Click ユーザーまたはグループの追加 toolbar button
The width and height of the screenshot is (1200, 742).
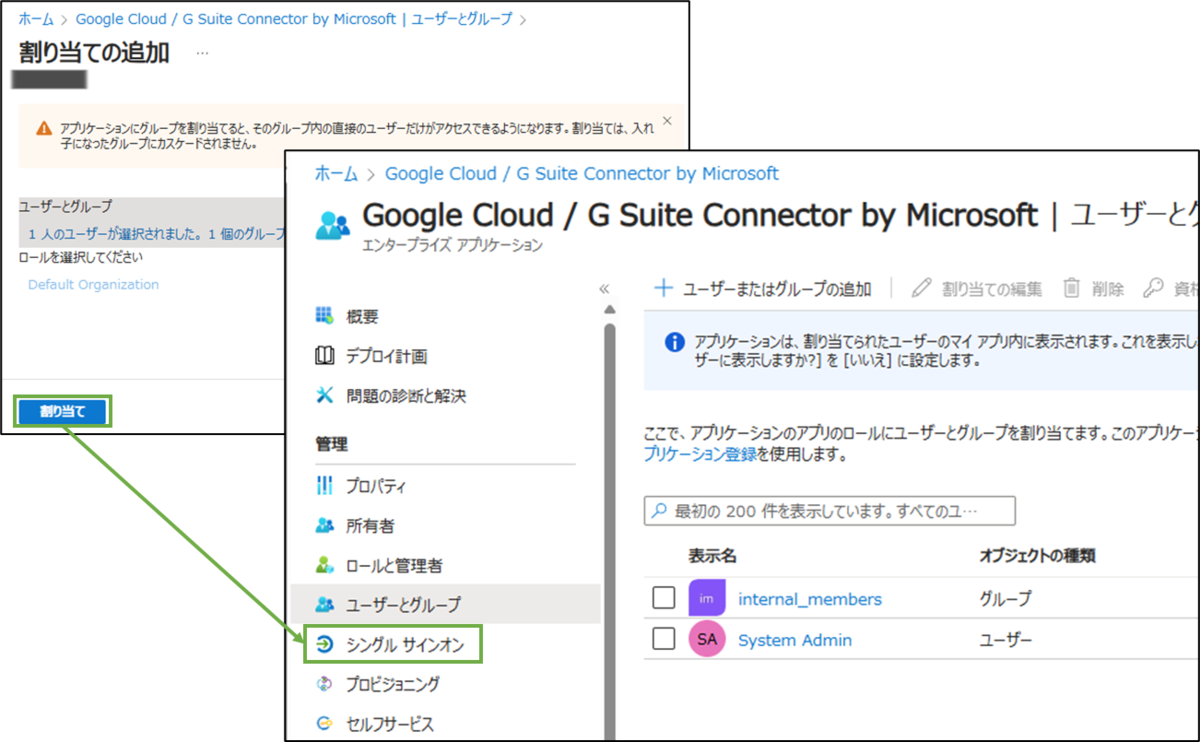763,289
